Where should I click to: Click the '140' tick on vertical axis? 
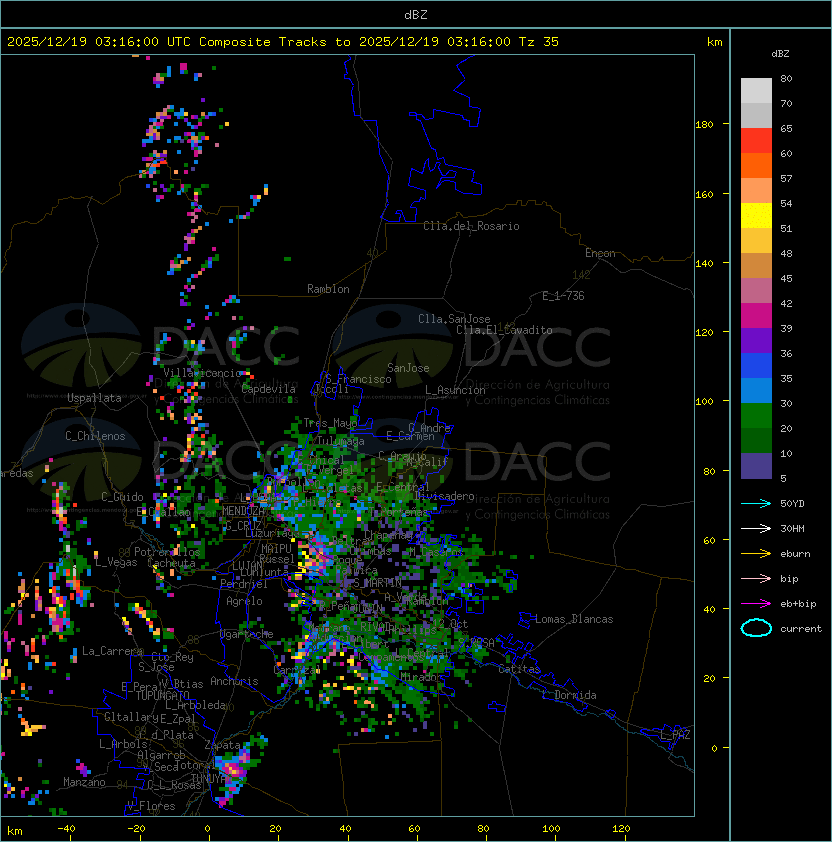(704, 264)
